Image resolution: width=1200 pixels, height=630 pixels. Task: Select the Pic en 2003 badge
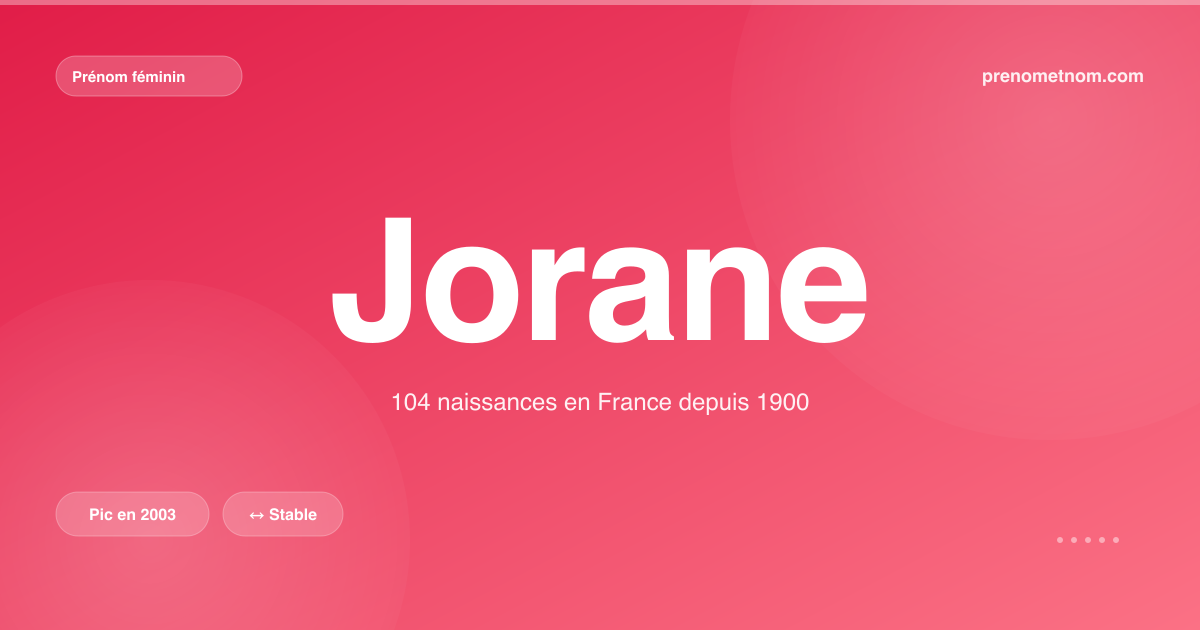point(132,514)
